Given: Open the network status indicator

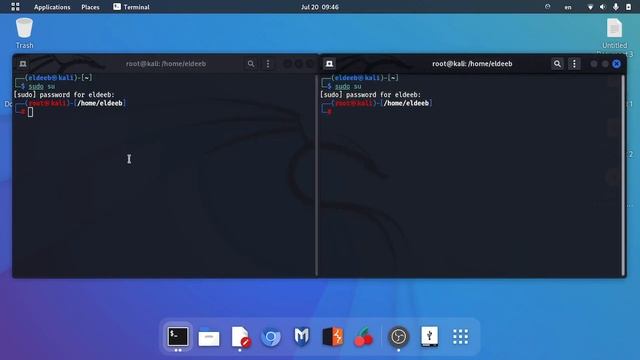Looking at the screenshot, I should pos(590,7).
